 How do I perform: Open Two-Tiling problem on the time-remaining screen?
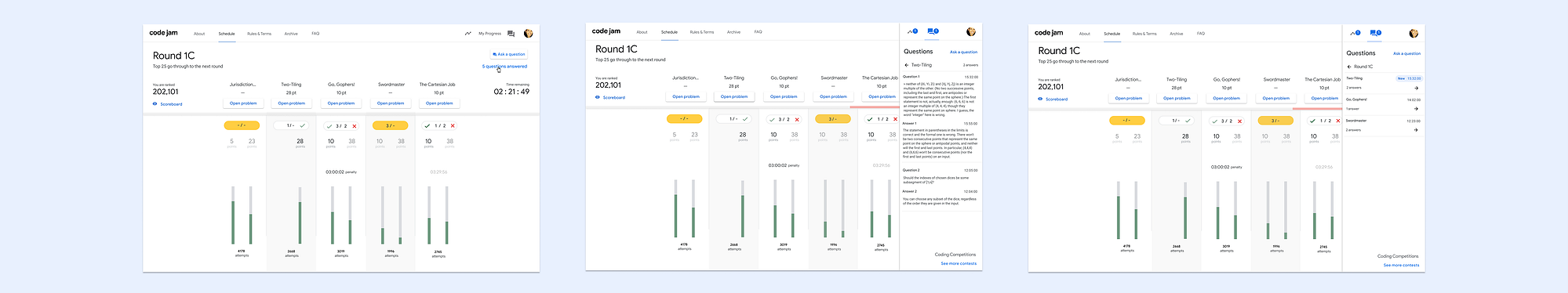[x=292, y=103]
